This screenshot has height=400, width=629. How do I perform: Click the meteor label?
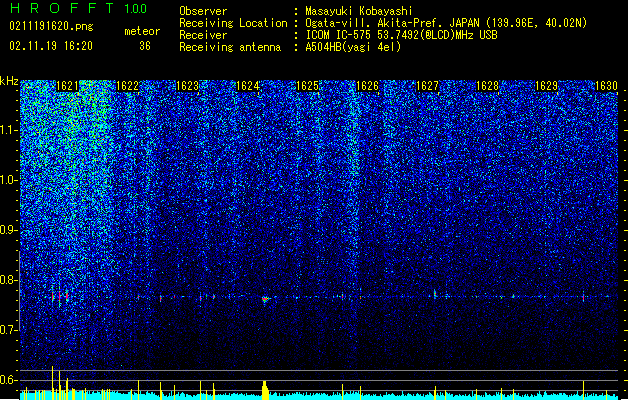tap(142, 31)
